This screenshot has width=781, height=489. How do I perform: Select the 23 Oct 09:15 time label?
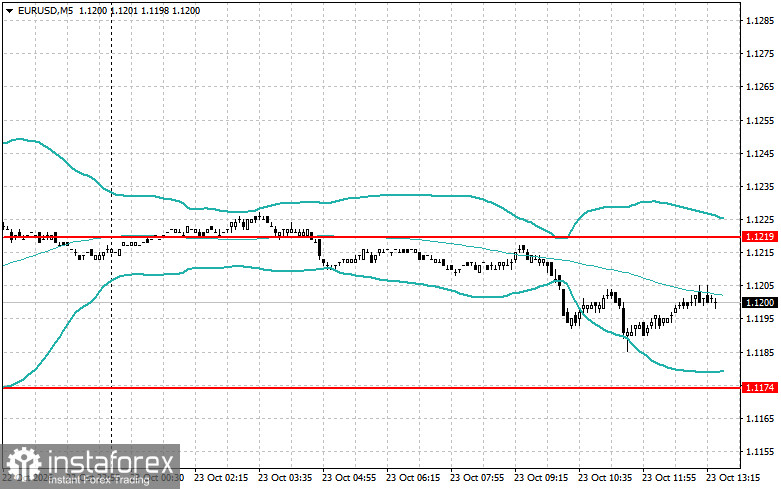click(541, 478)
